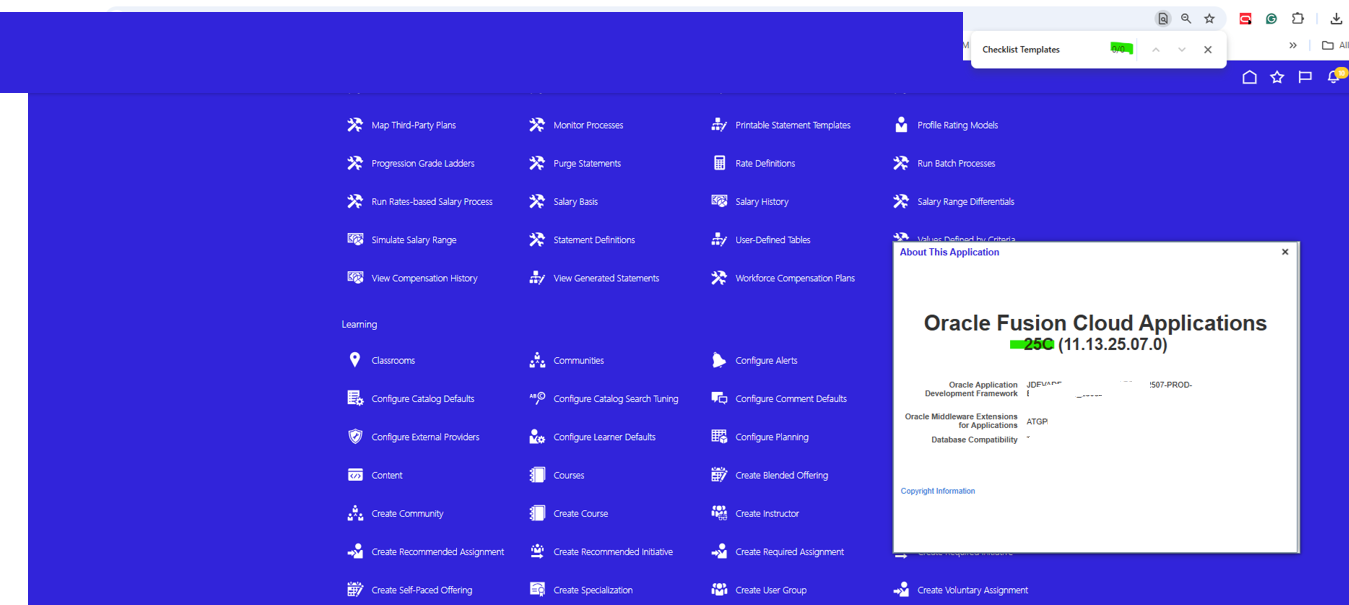
Task: Open Configure Catalog Defaults link
Action: coord(423,399)
